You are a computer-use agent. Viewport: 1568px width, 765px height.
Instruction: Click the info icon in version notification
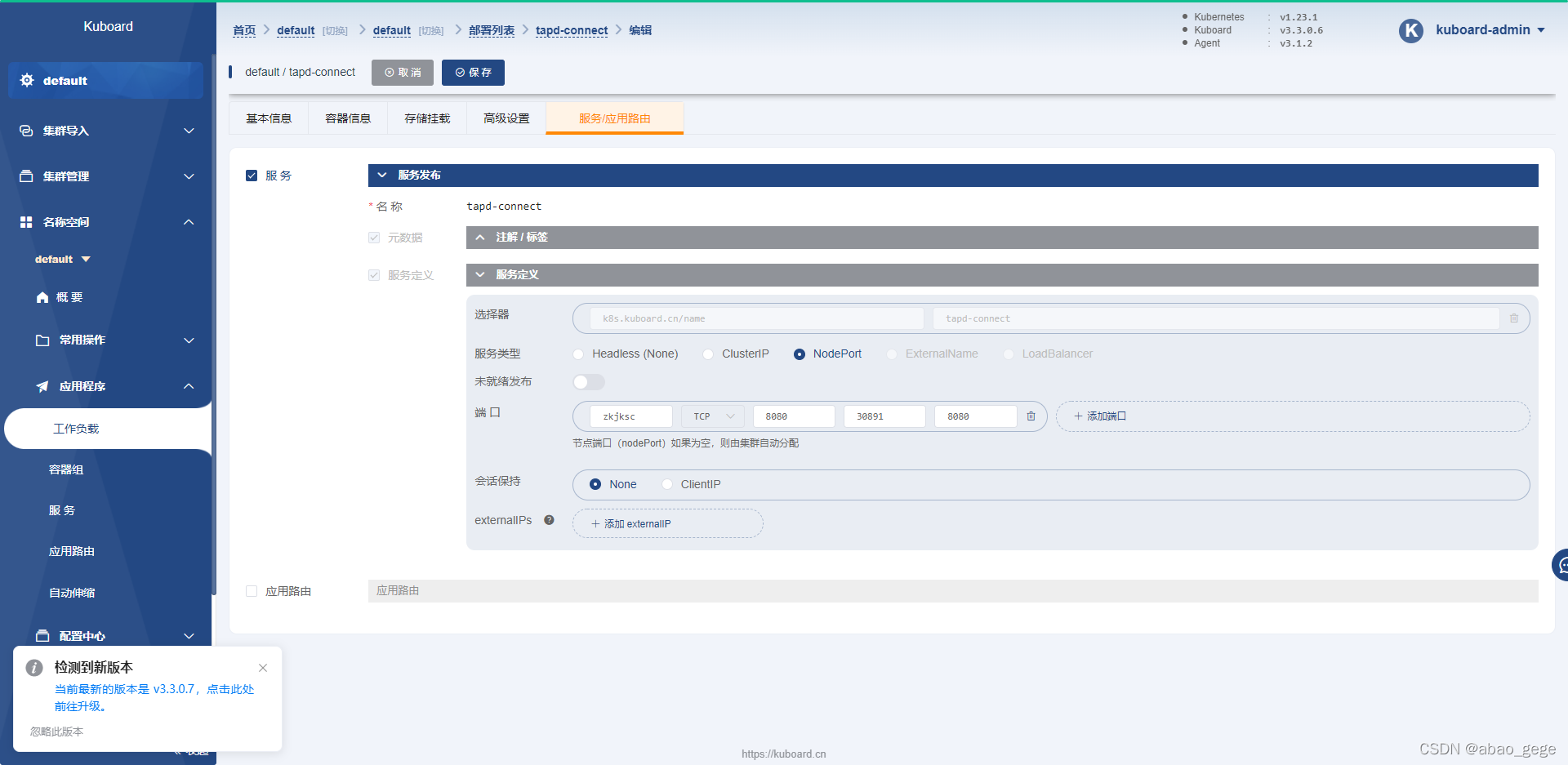pos(34,668)
